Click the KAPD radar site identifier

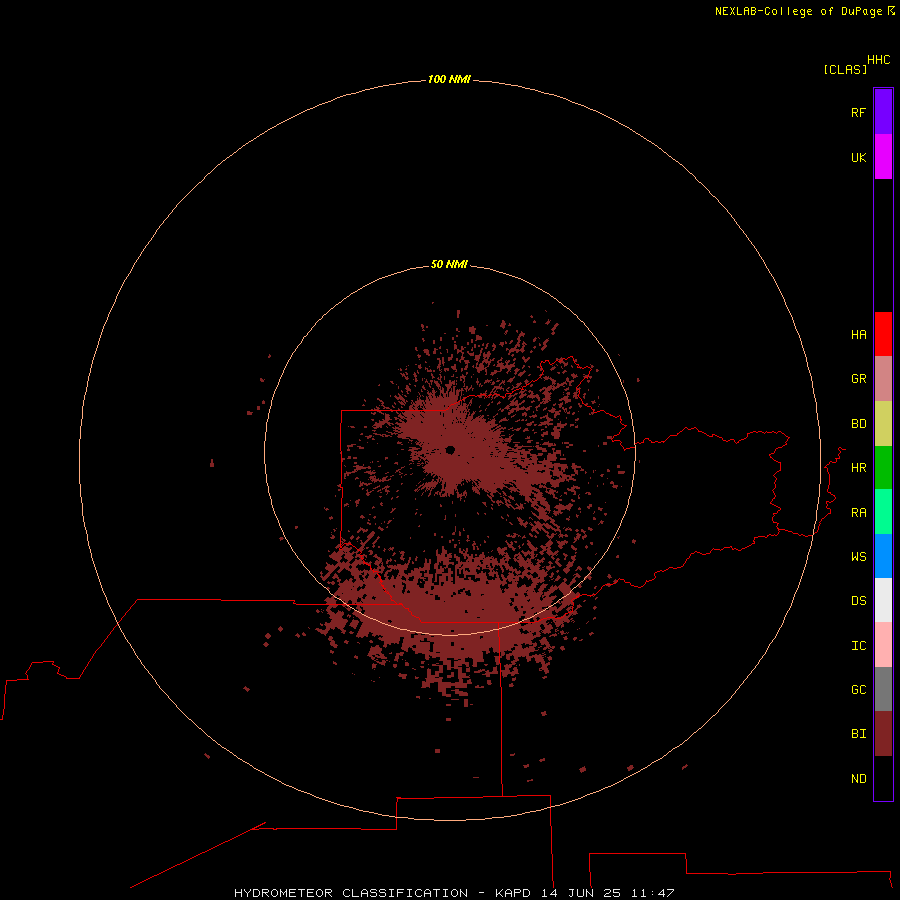coord(513,893)
